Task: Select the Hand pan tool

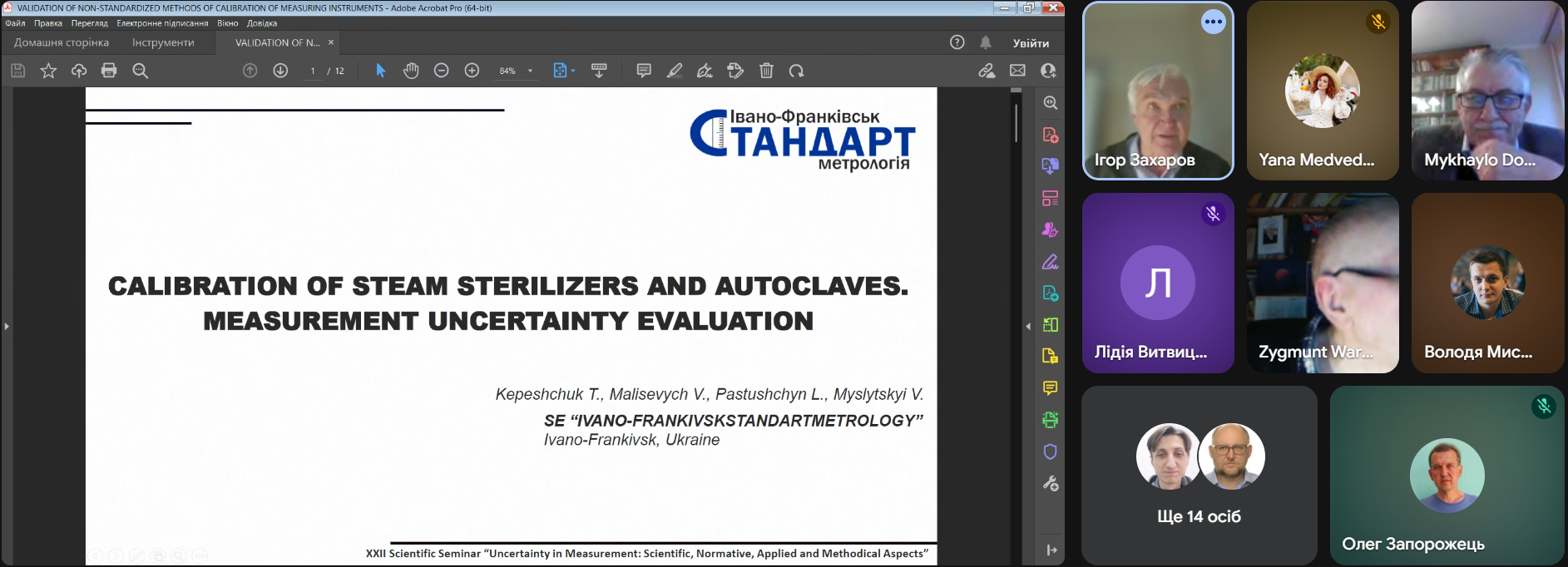Action: [x=411, y=71]
